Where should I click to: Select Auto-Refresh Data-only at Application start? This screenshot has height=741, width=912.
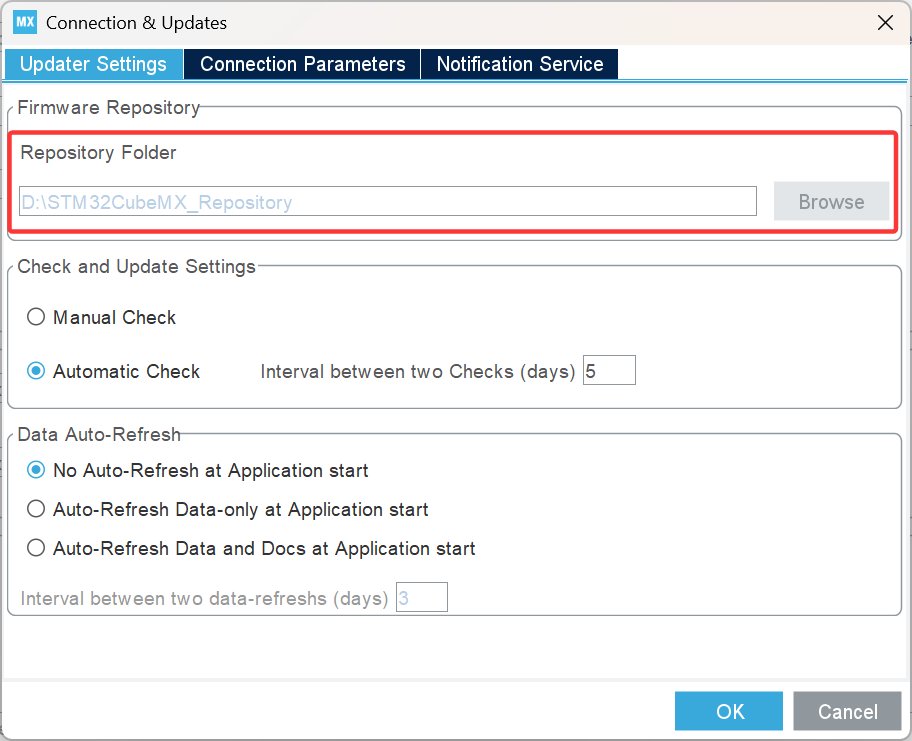[36, 509]
